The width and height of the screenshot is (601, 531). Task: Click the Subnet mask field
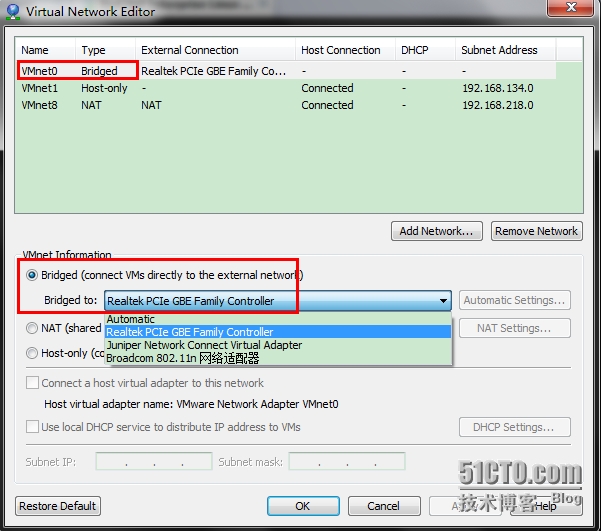tap(347, 461)
